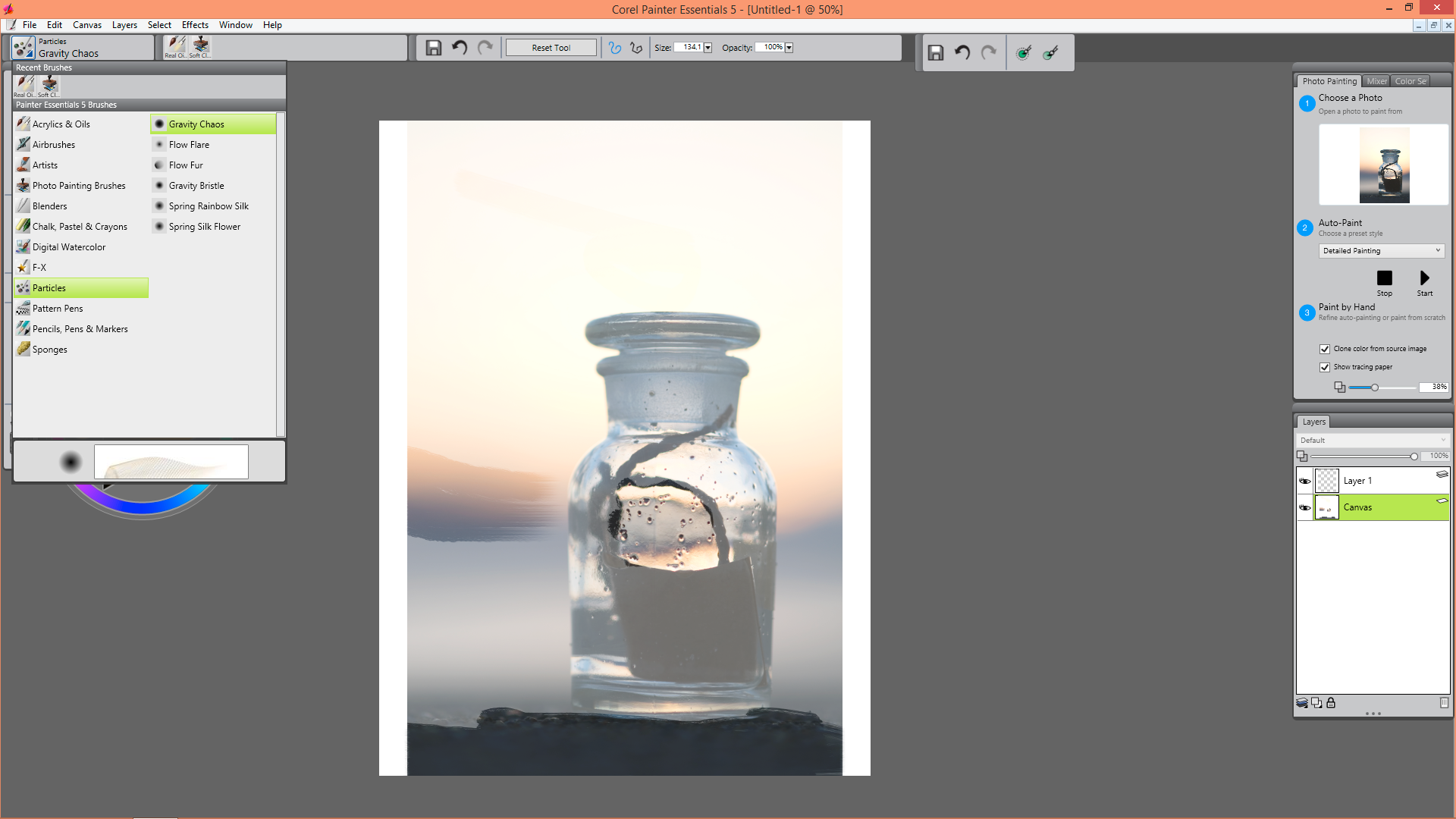The height and width of the screenshot is (819, 1456).
Task: Click the delete layer trash icon
Action: click(x=1444, y=703)
